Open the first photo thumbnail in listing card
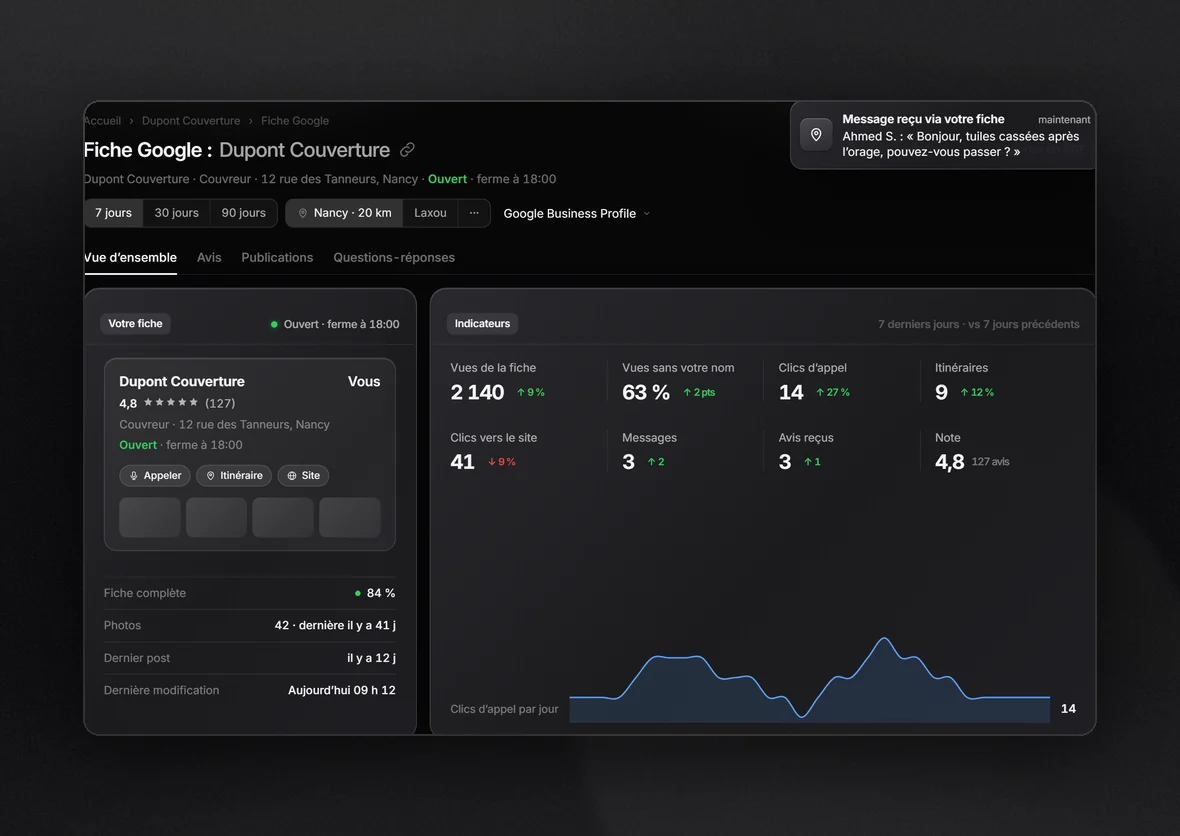Viewport: 1180px width, 836px height. [150, 517]
